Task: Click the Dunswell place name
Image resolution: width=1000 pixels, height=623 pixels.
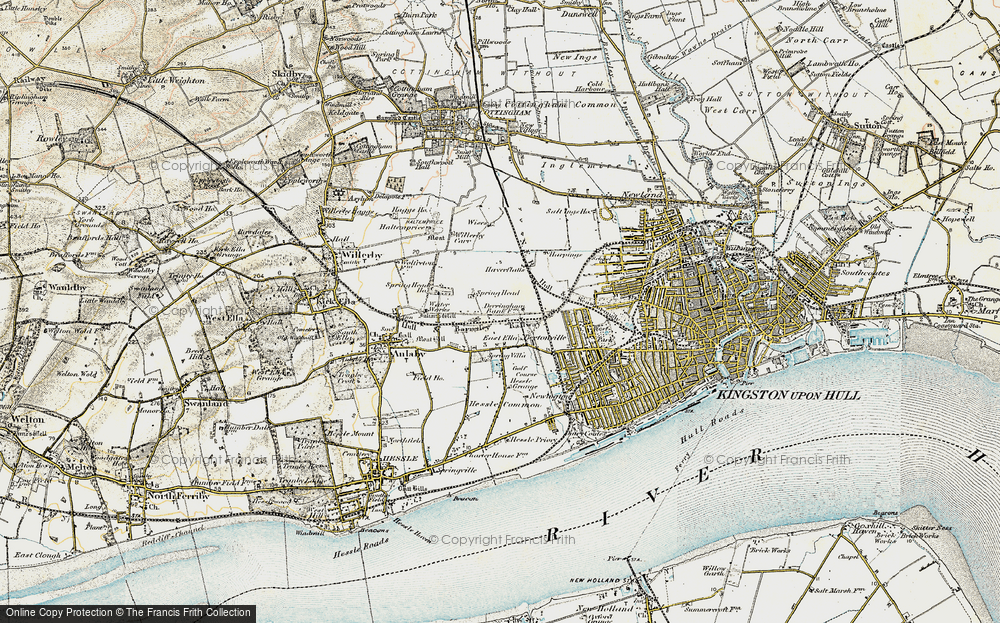Action: (x=578, y=13)
